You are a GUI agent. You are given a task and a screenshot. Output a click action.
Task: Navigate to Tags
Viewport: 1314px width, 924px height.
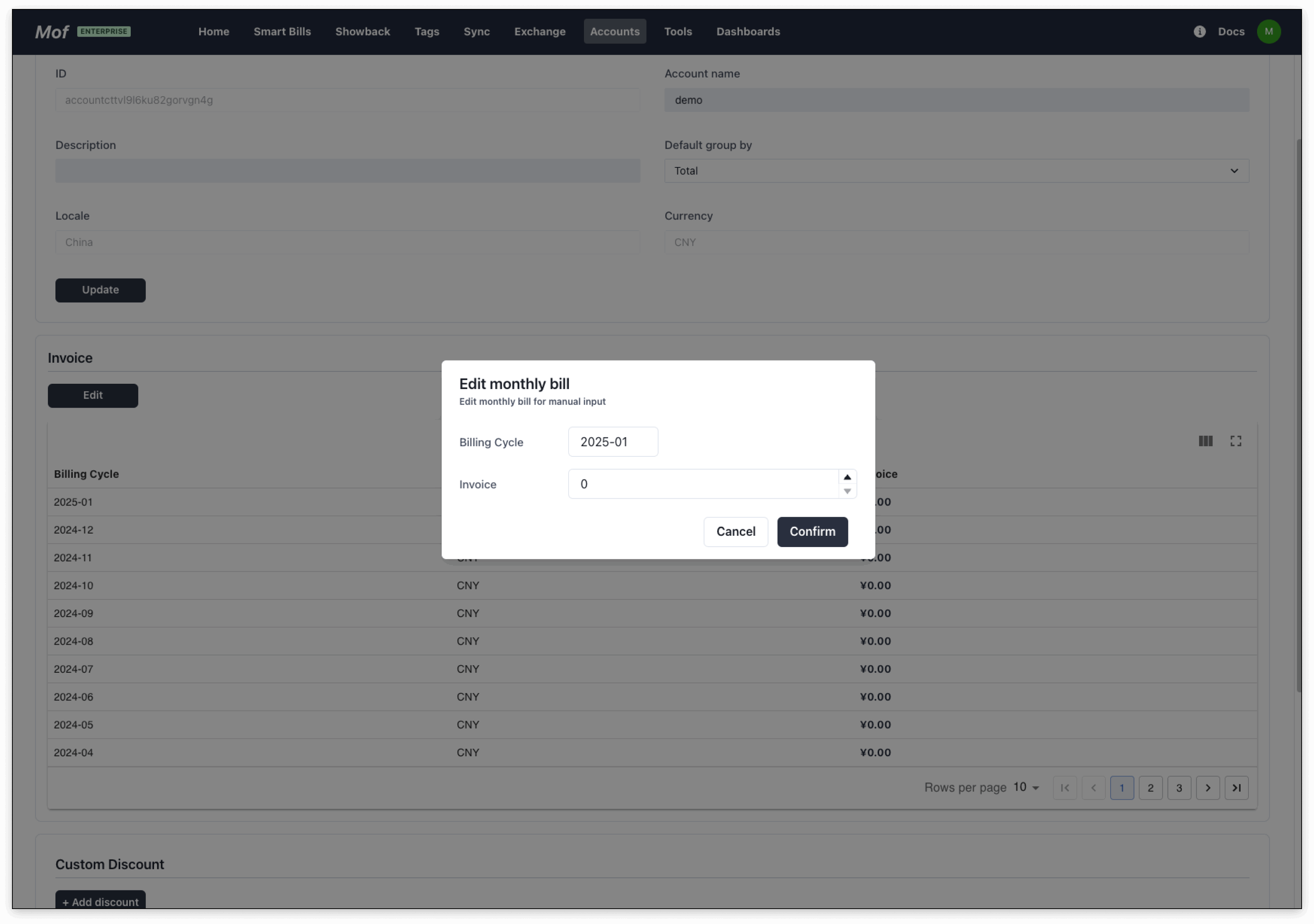426,31
